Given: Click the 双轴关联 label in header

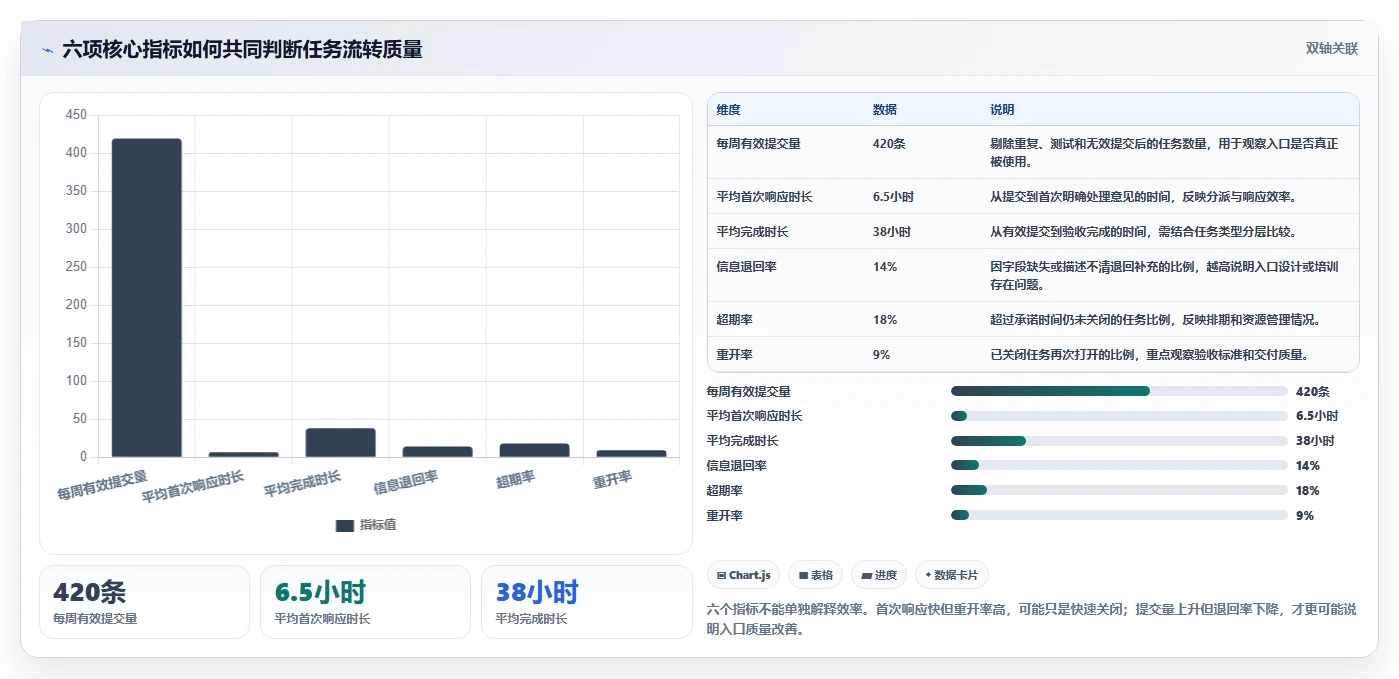Looking at the screenshot, I should pos(1331,49).
